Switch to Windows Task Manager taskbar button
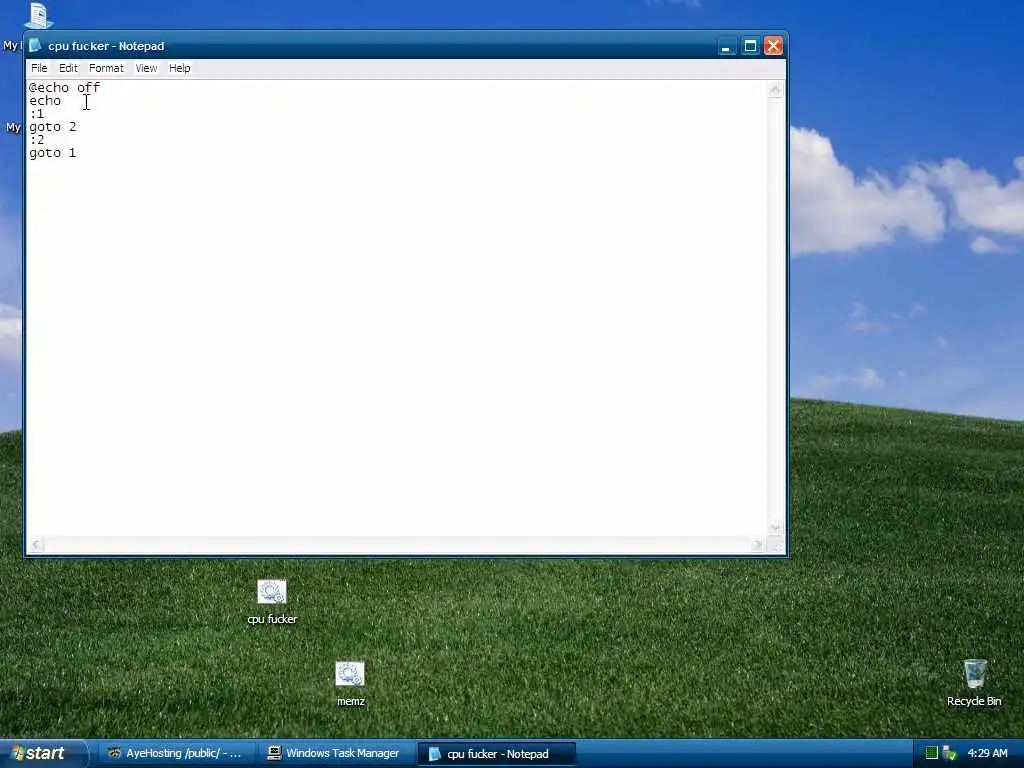Screen dimensions: 1024x768 [334, 754]
